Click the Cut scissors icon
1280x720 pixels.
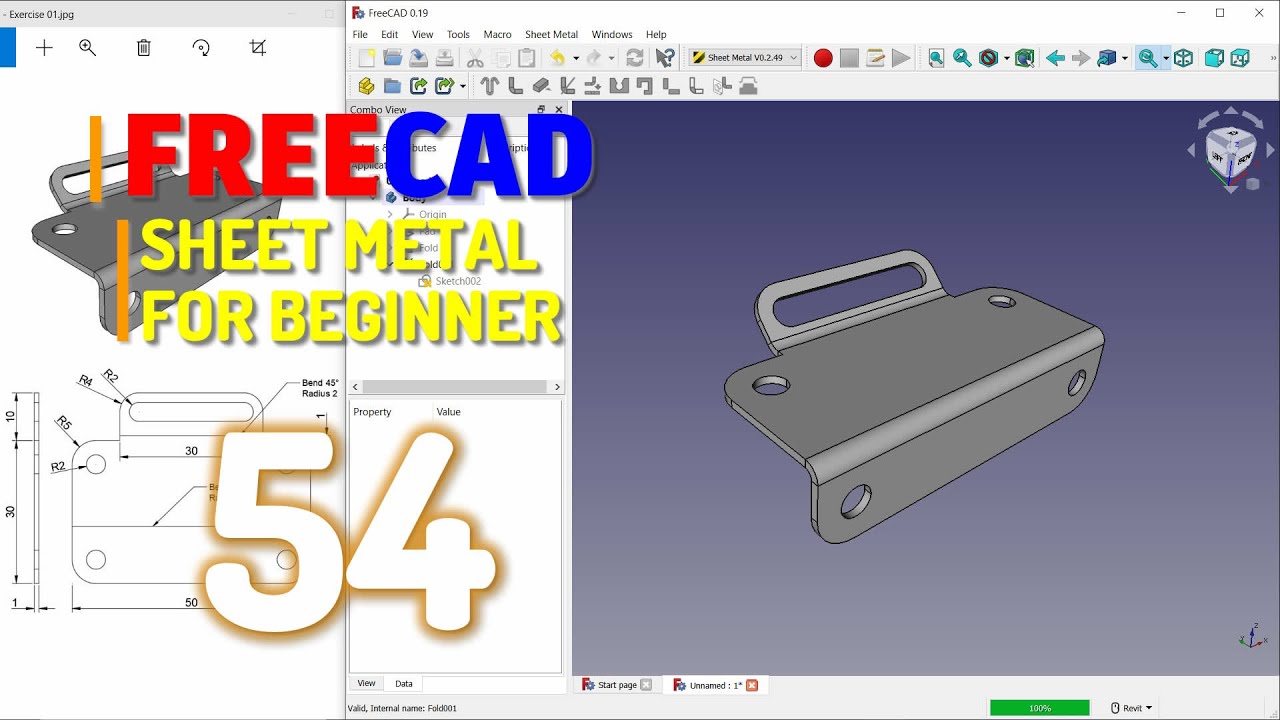[x=475, y=58]
